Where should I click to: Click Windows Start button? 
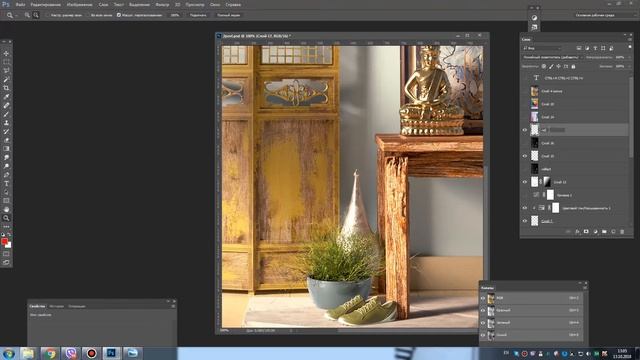coord(9,353)
